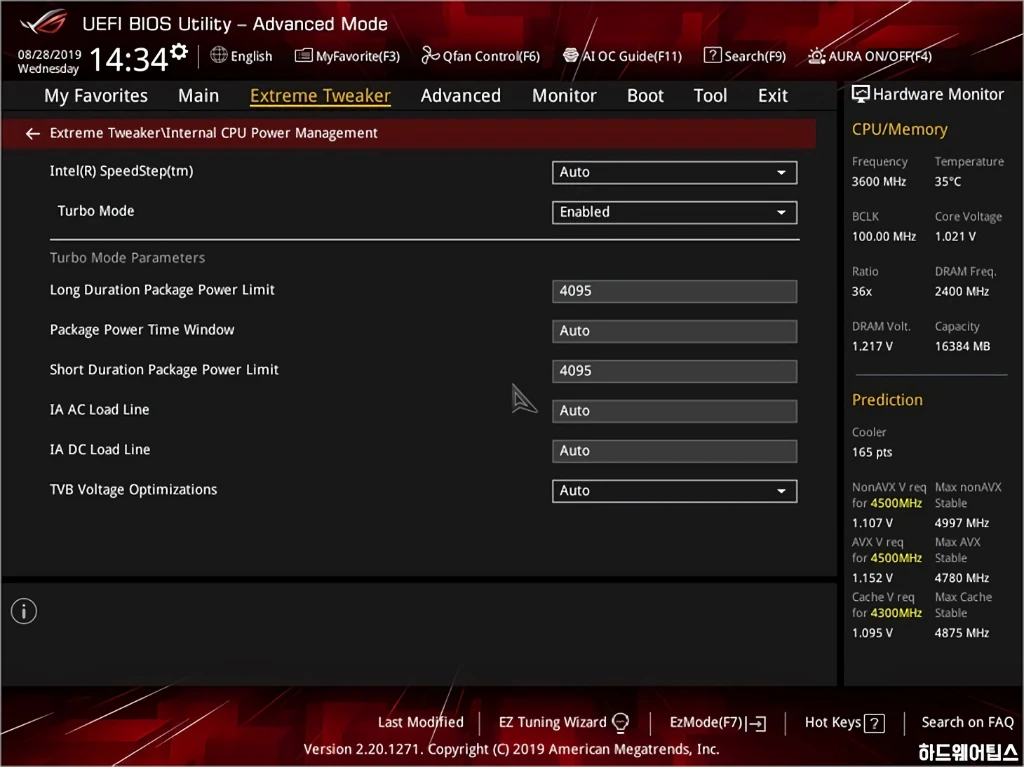Click the EzMode exit arrow icon
Image resolution: width=1024 pixels, height=767 pixels.
tap(757, 723)
